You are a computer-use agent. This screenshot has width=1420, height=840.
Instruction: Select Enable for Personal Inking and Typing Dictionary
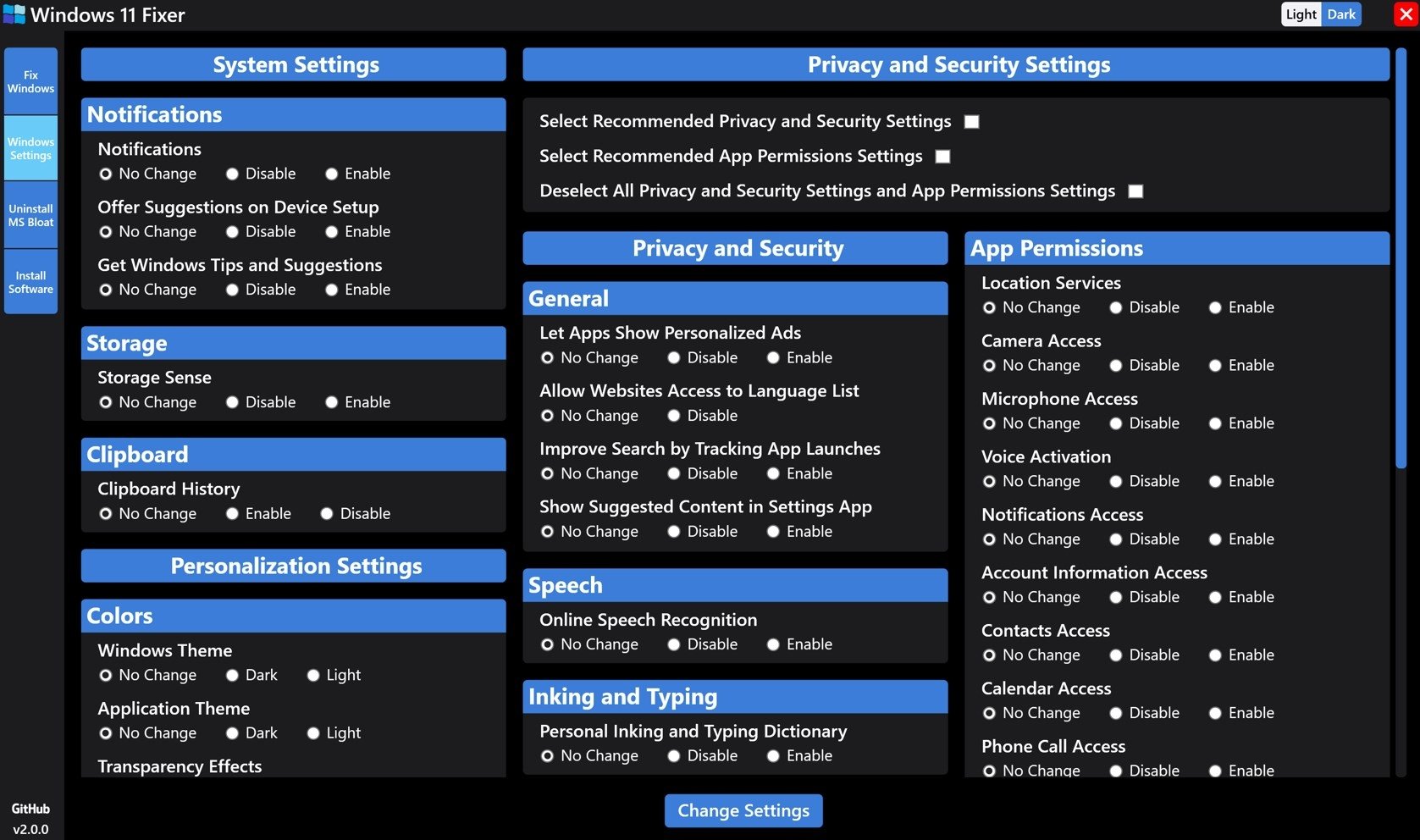[x=773, y=756]
